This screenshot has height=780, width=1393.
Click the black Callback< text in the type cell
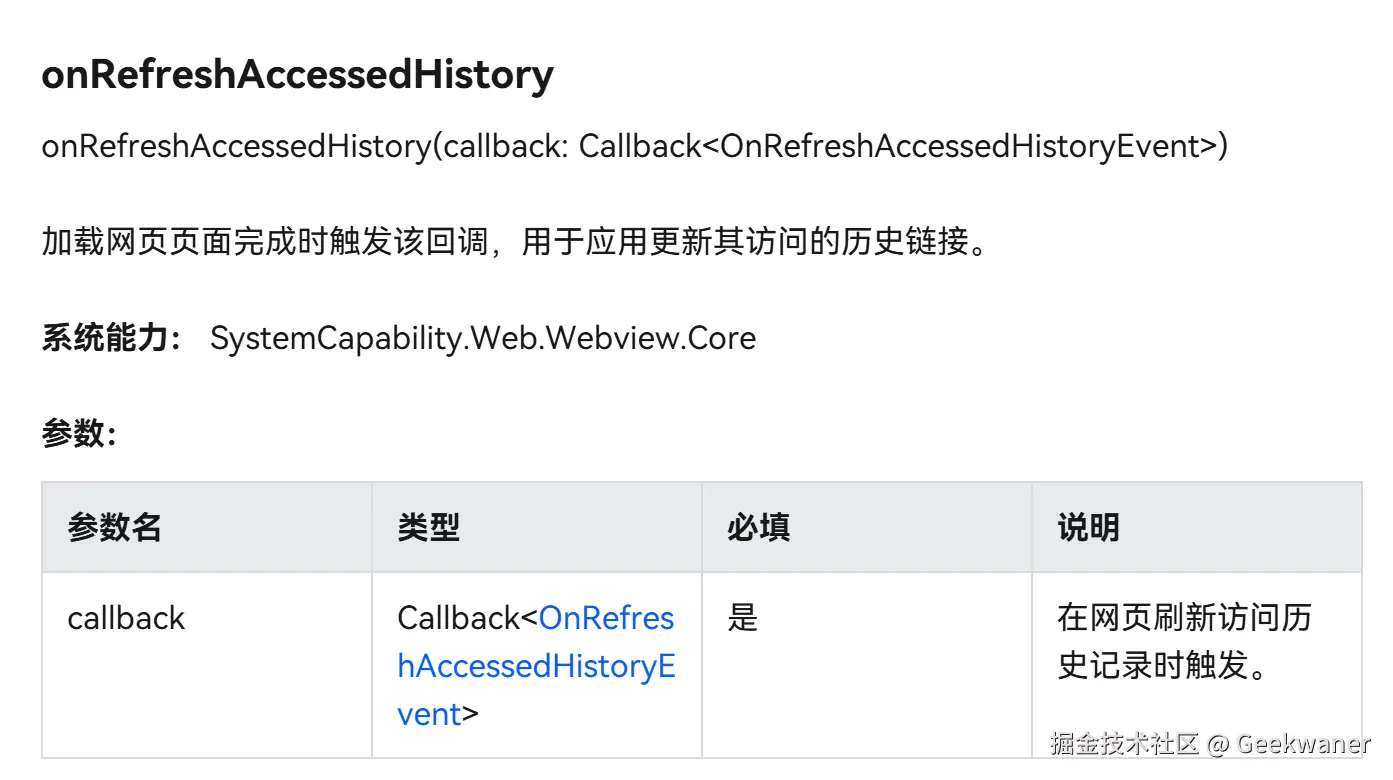click(467, 618)
